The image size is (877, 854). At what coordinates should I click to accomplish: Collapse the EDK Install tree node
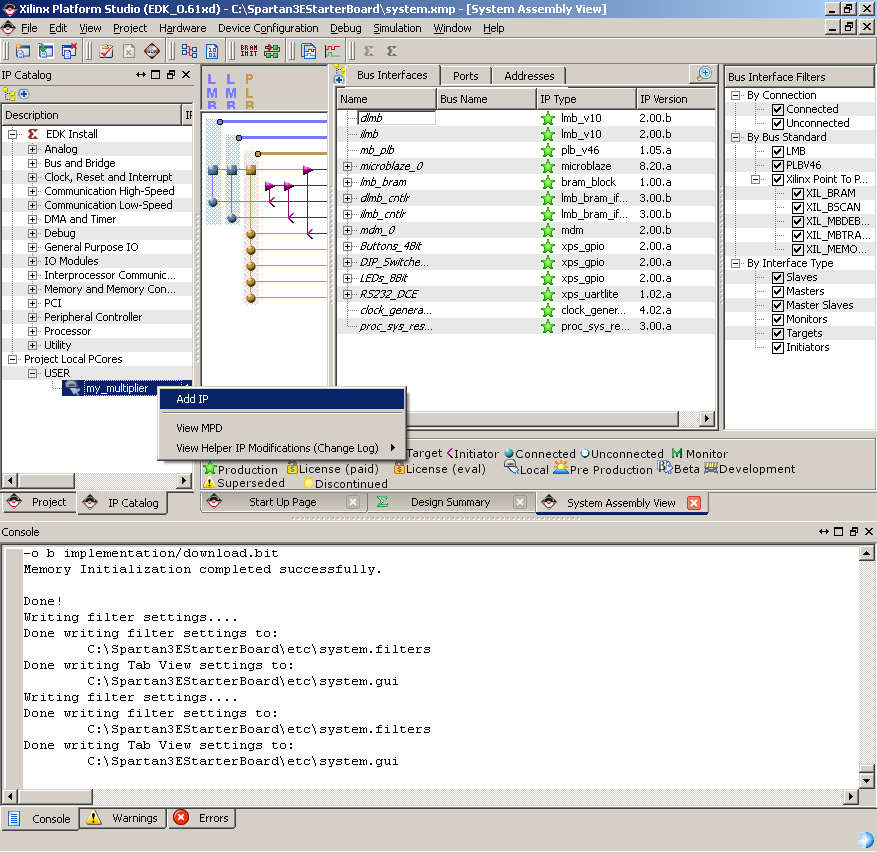(x=12, y=134)
